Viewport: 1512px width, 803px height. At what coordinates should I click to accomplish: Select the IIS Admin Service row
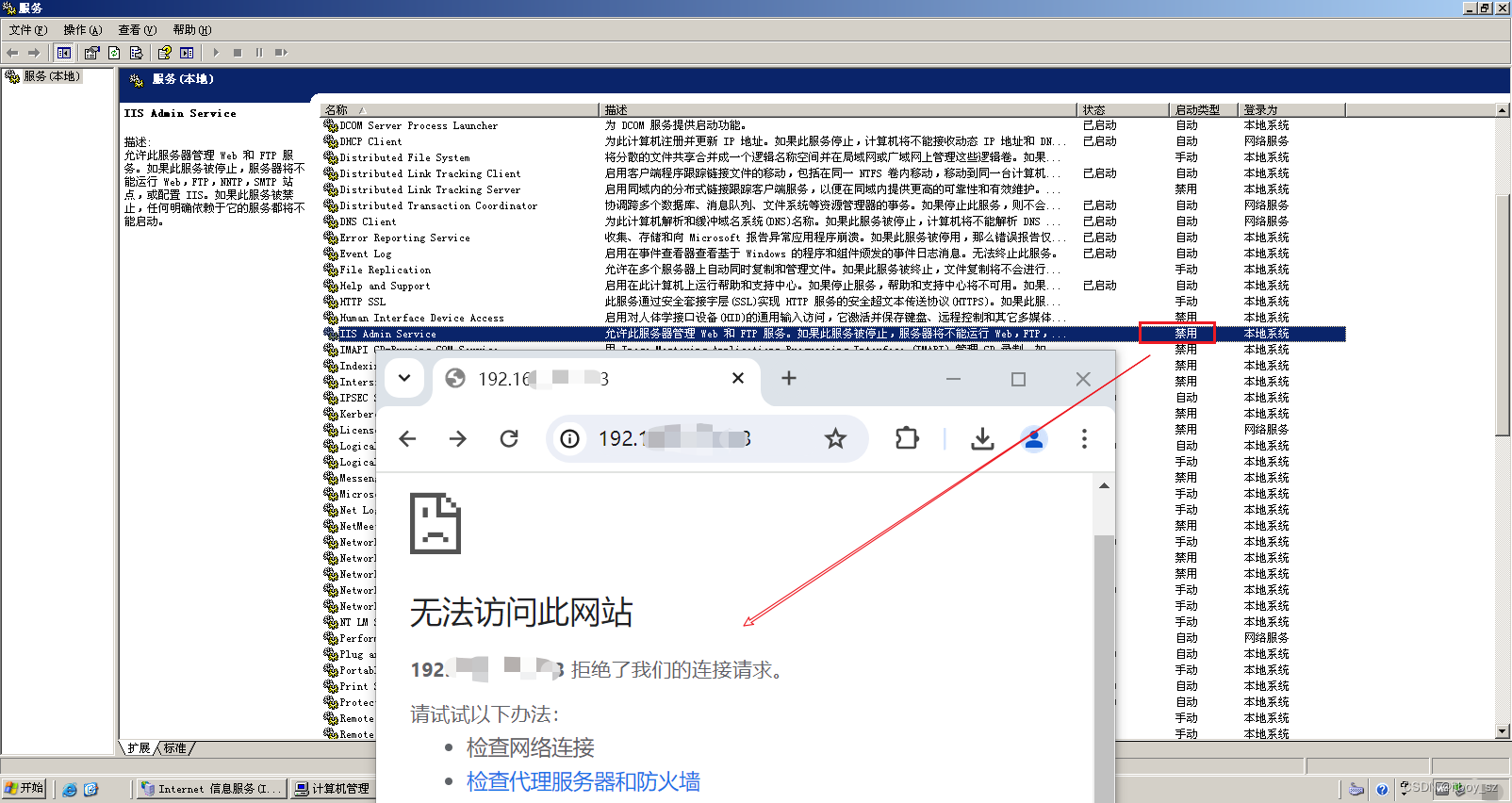tap(833, 334)
